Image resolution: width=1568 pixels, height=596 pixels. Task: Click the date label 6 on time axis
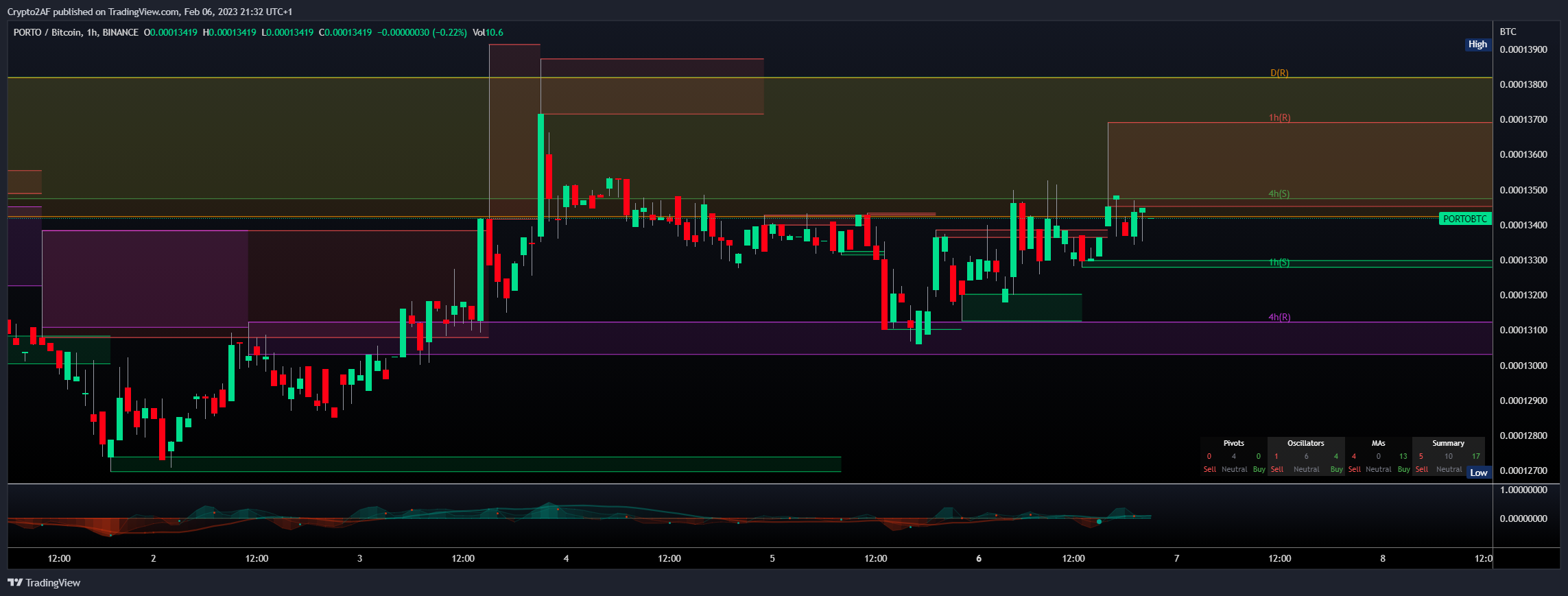pos(978,558)
